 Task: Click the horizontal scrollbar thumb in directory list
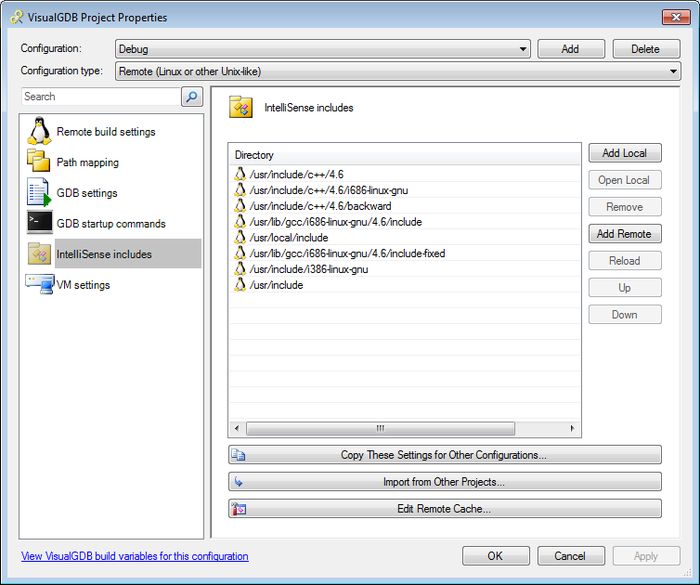380,428
